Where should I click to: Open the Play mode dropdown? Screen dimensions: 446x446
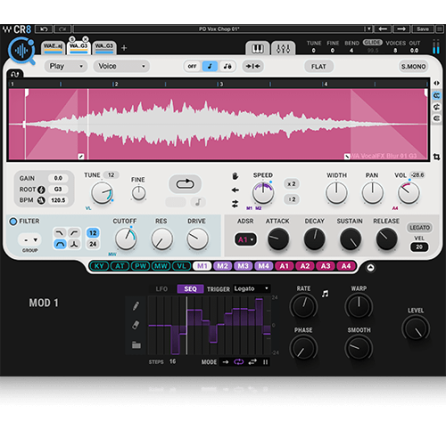coord(66,66)
